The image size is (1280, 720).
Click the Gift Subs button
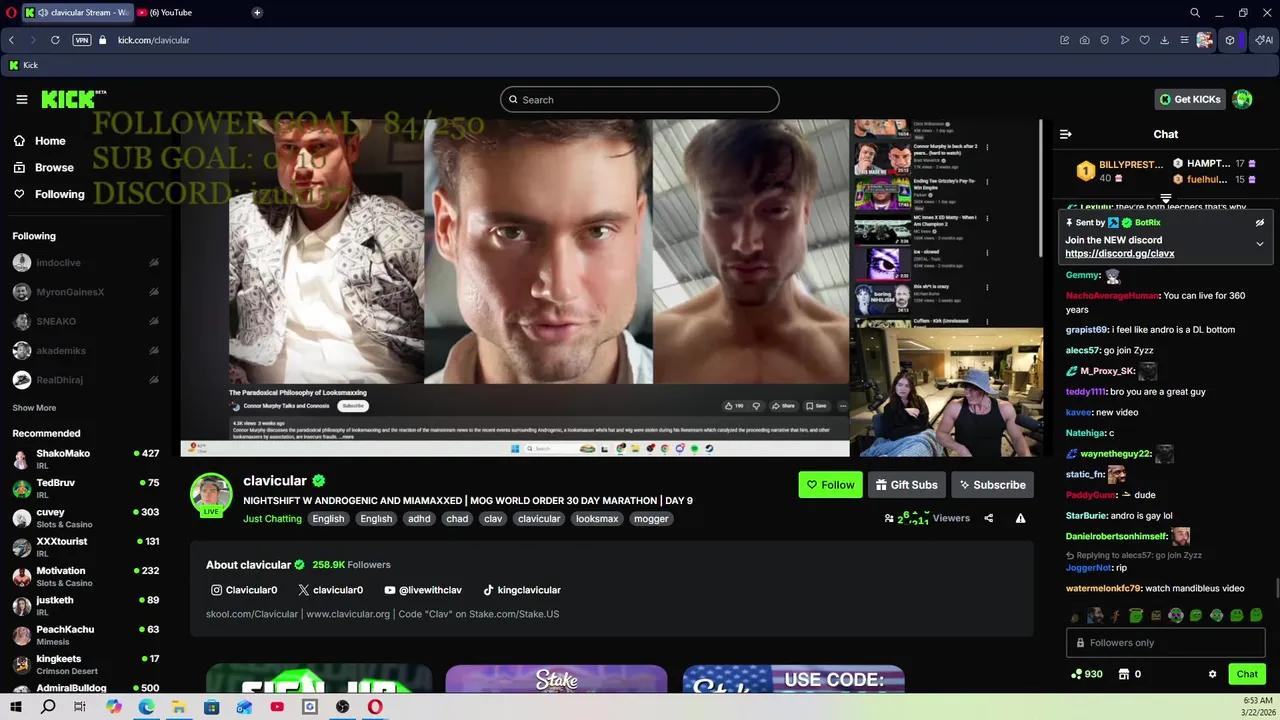pyautogui.click(x=907, y=485)
